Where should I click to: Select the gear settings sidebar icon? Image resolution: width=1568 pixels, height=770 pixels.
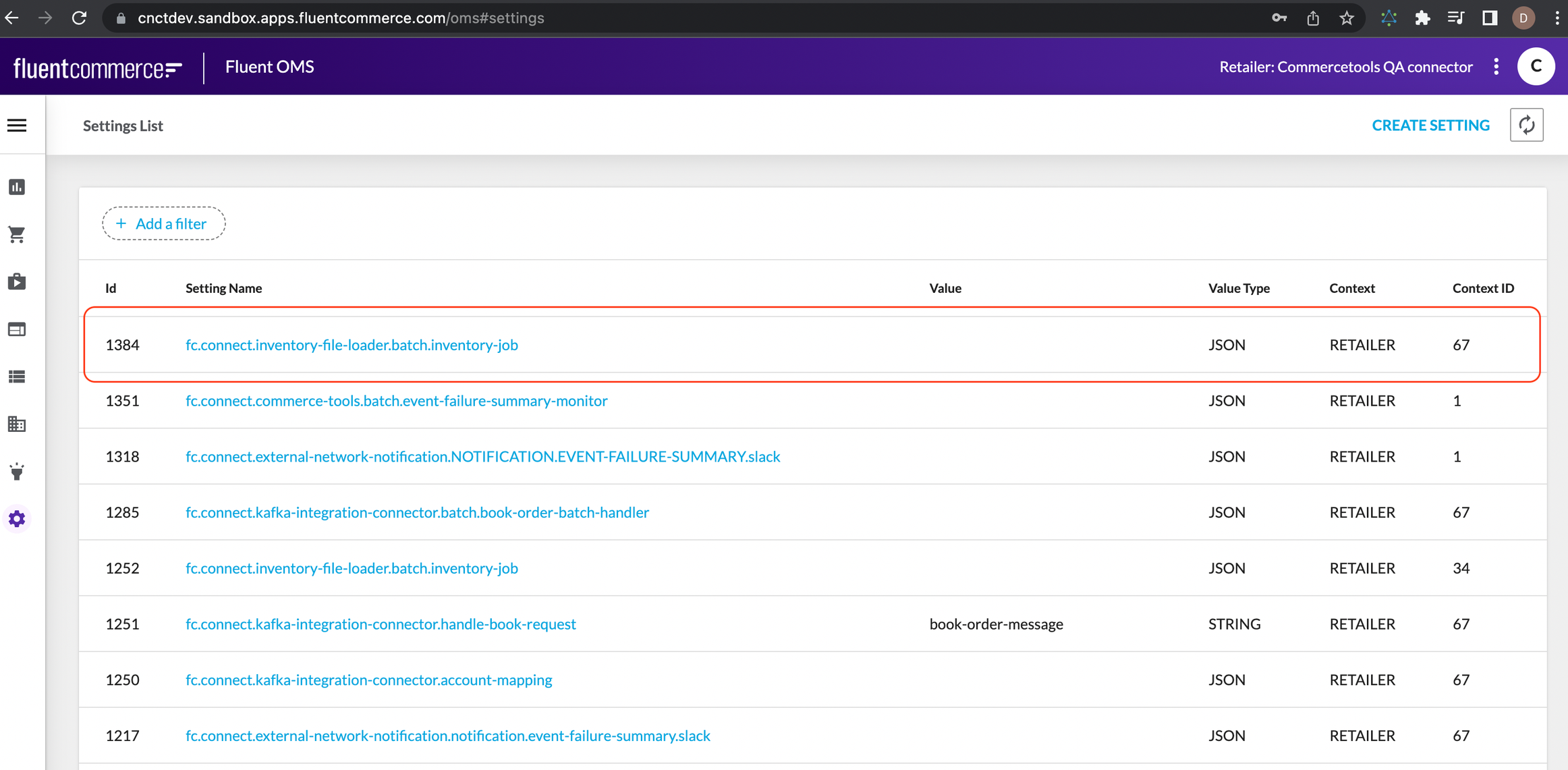pos(17,518)
